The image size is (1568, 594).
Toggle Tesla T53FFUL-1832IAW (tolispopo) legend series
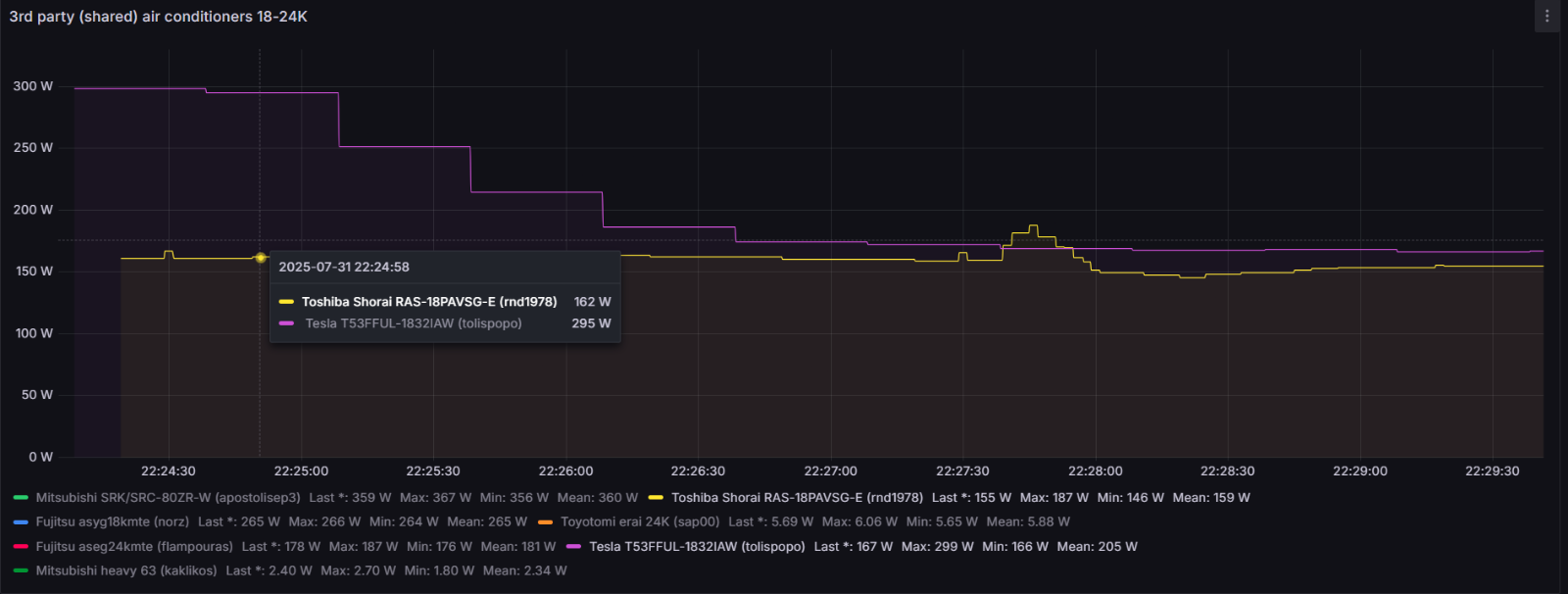click(x=697, y=547)
